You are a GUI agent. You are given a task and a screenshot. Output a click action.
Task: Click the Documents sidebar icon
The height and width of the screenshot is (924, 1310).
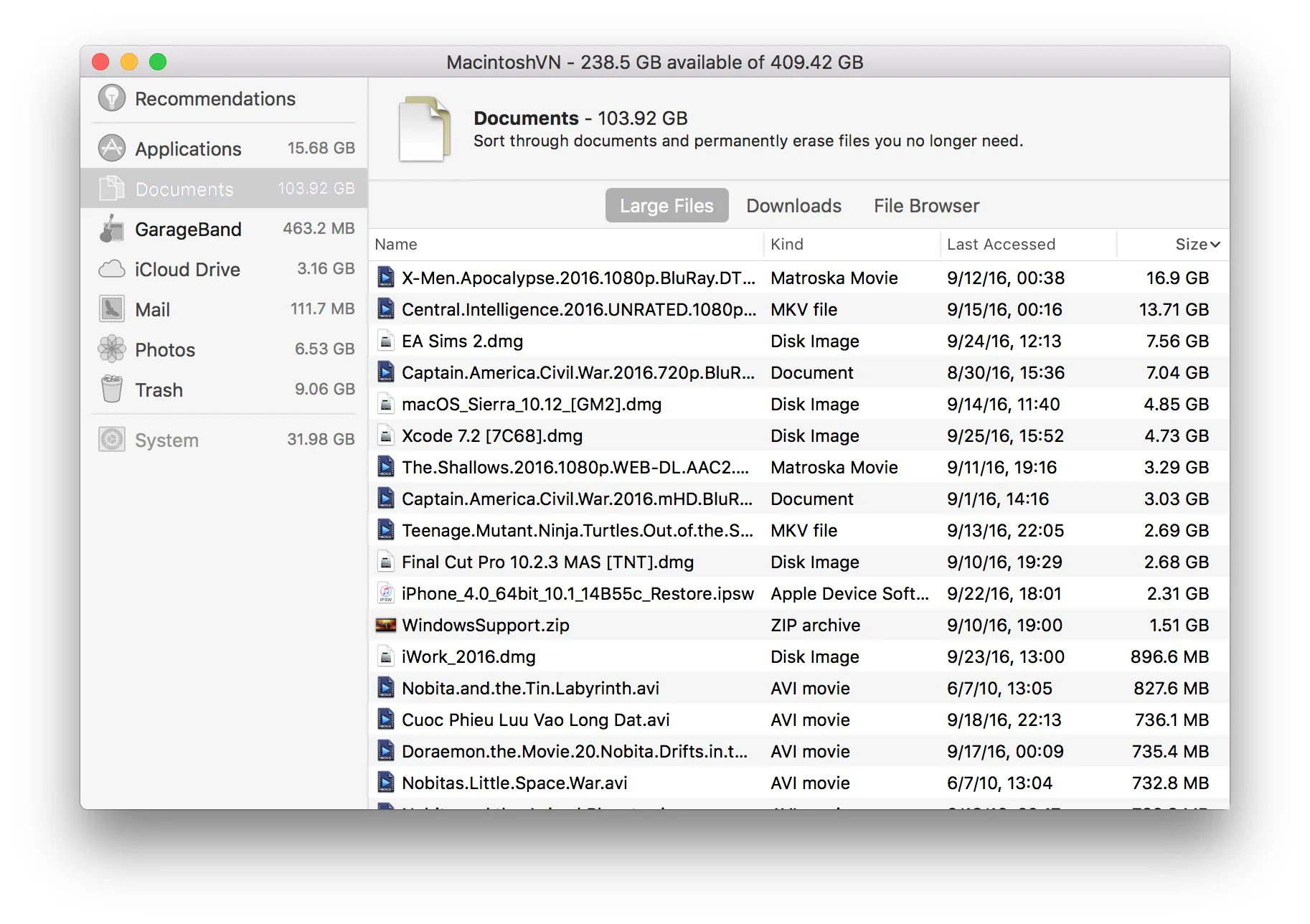pos(112,188)
